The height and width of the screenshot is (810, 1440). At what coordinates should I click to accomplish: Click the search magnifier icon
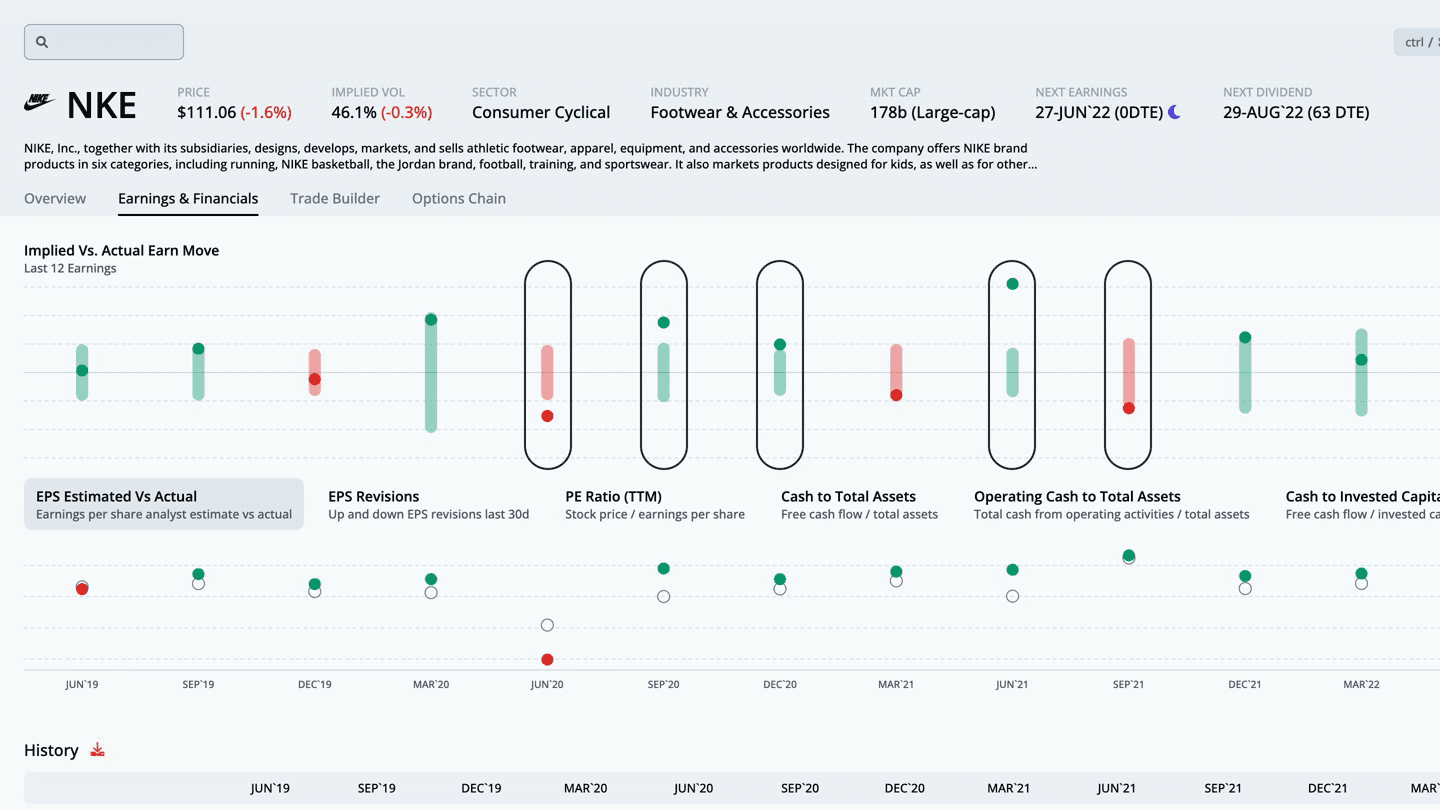pos(42,42)
